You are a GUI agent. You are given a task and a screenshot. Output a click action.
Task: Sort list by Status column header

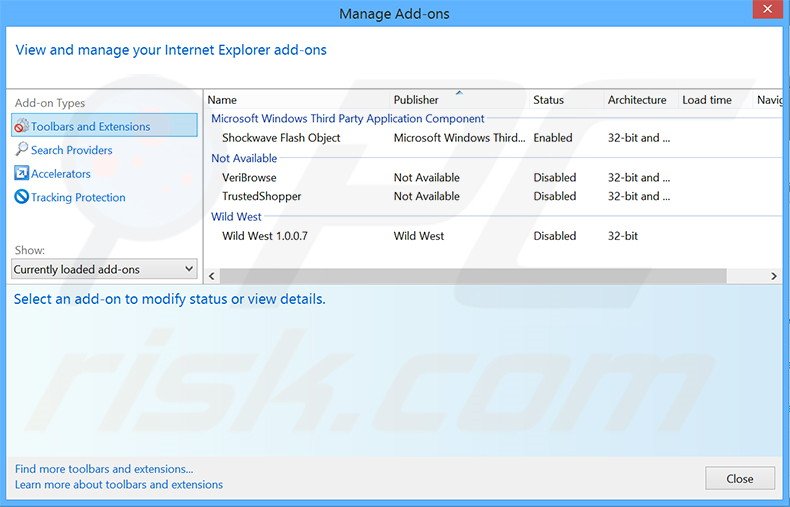click(x=566, y=100)
